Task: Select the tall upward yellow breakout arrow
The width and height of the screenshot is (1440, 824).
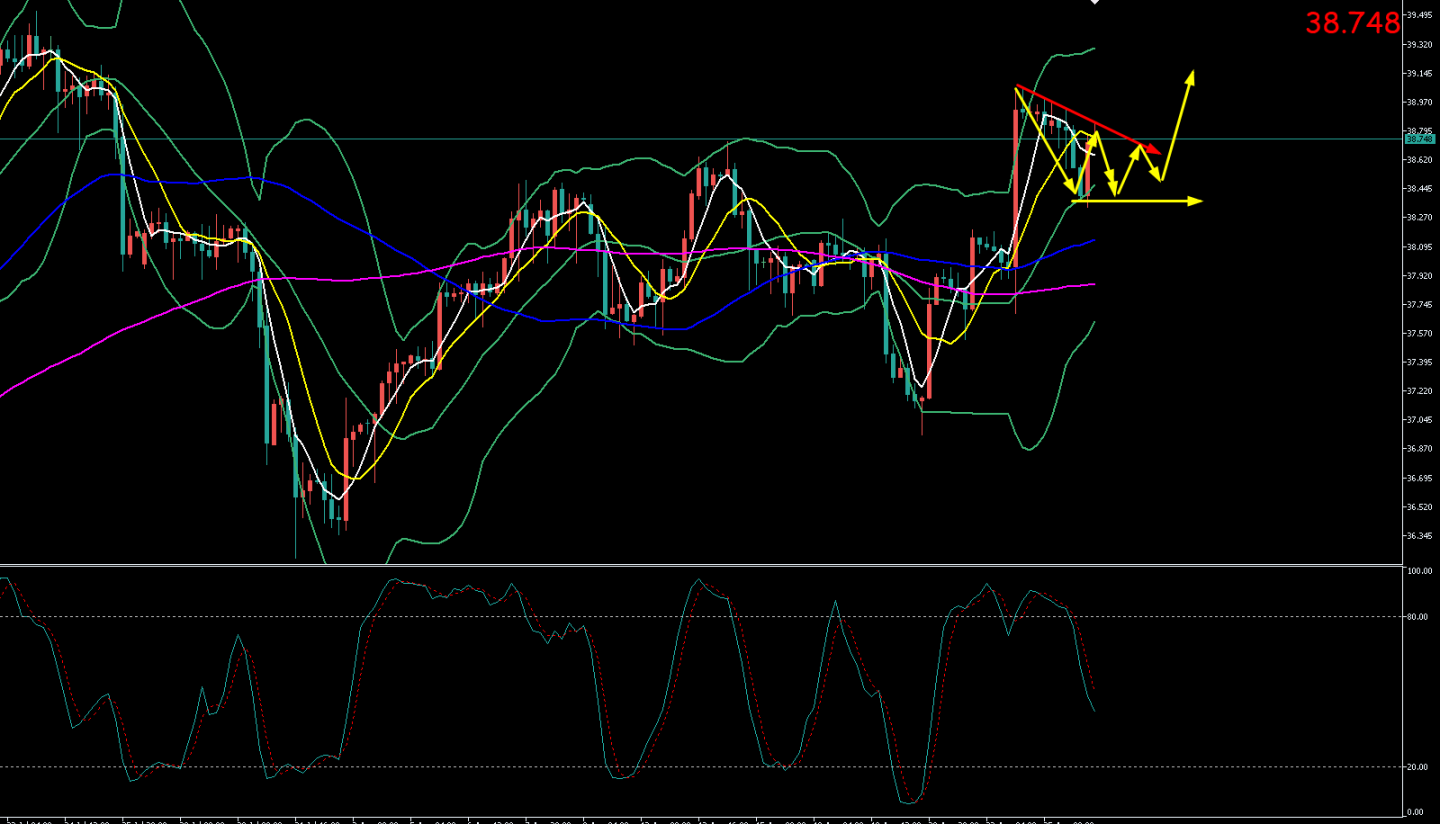Action: (1177, 125)
